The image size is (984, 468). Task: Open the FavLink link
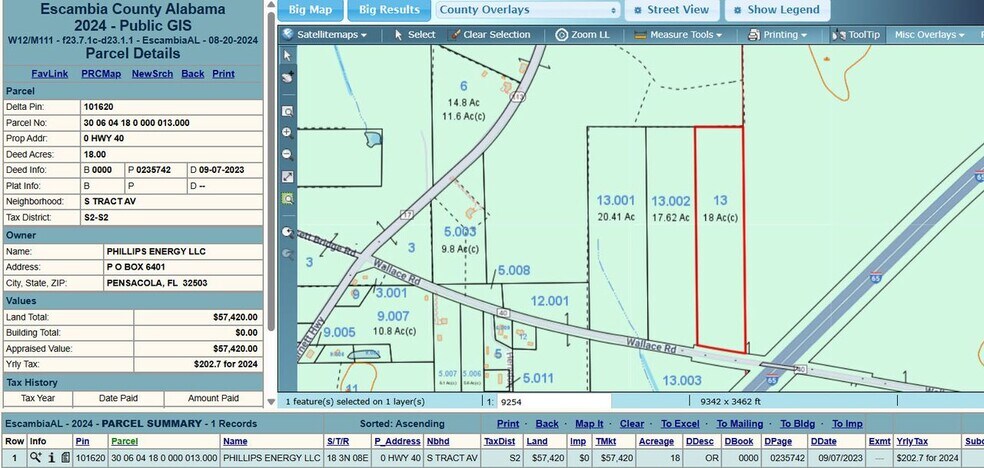coord(50,74)
